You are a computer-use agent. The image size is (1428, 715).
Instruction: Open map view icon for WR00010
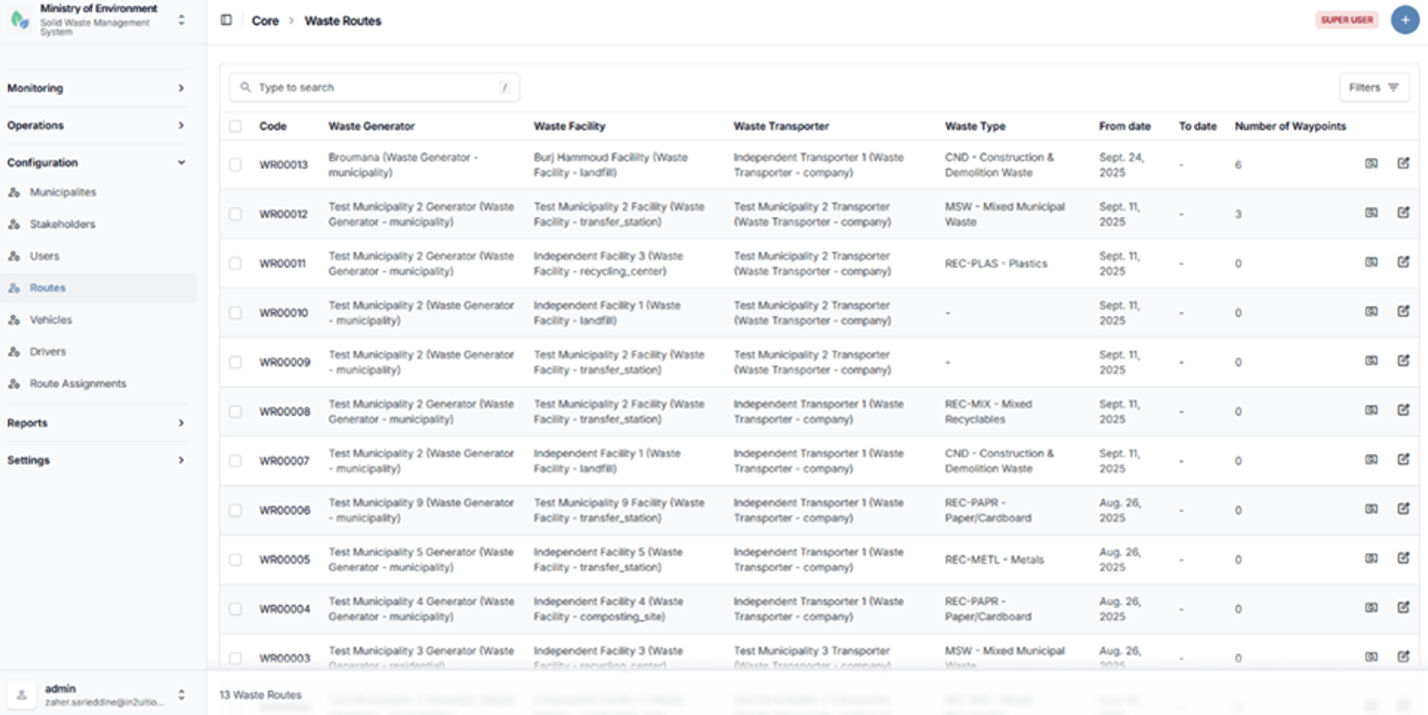(1372, 311)
